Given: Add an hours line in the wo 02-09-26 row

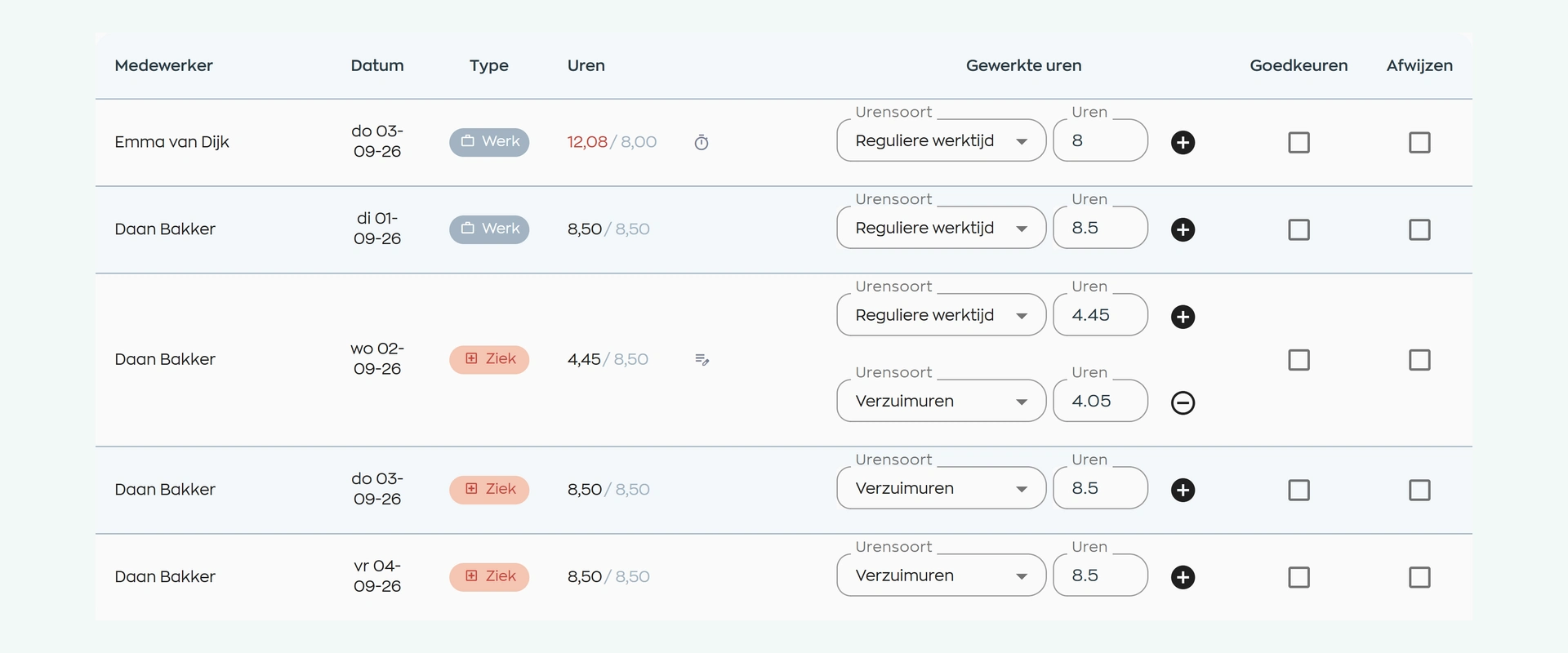Looking at the screenshot, I should pyautogui.click(x=1183, y=317).
